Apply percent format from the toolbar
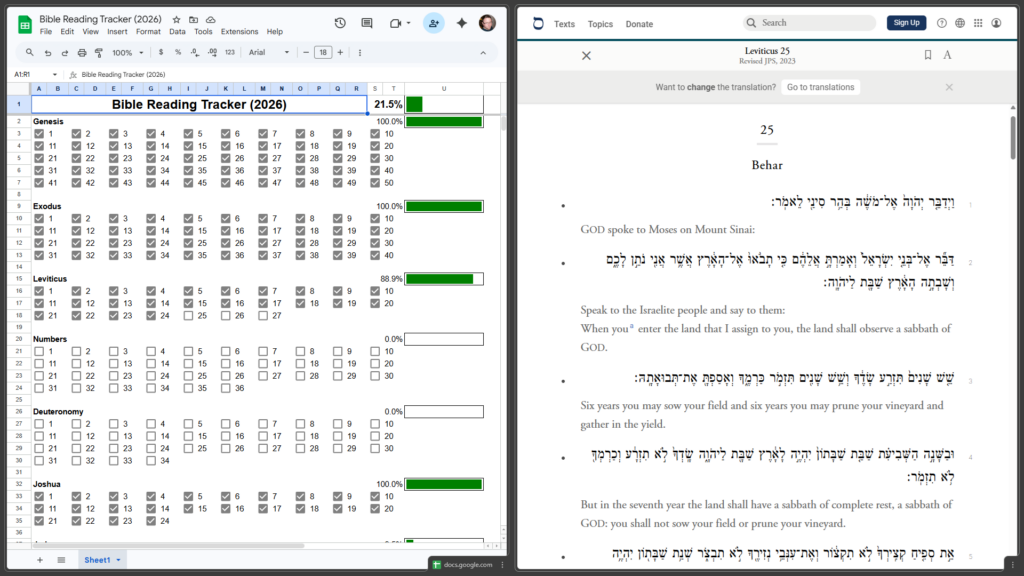Screen dimensions: 1024x576 [178, 52]
